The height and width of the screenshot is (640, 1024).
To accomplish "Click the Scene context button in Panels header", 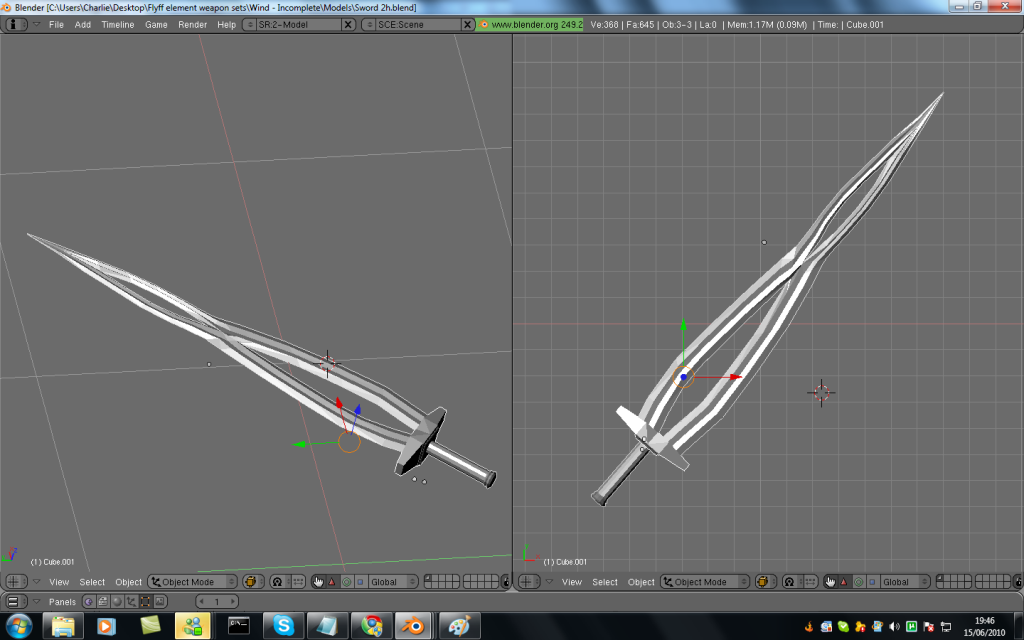I will (x=160, y=601).
